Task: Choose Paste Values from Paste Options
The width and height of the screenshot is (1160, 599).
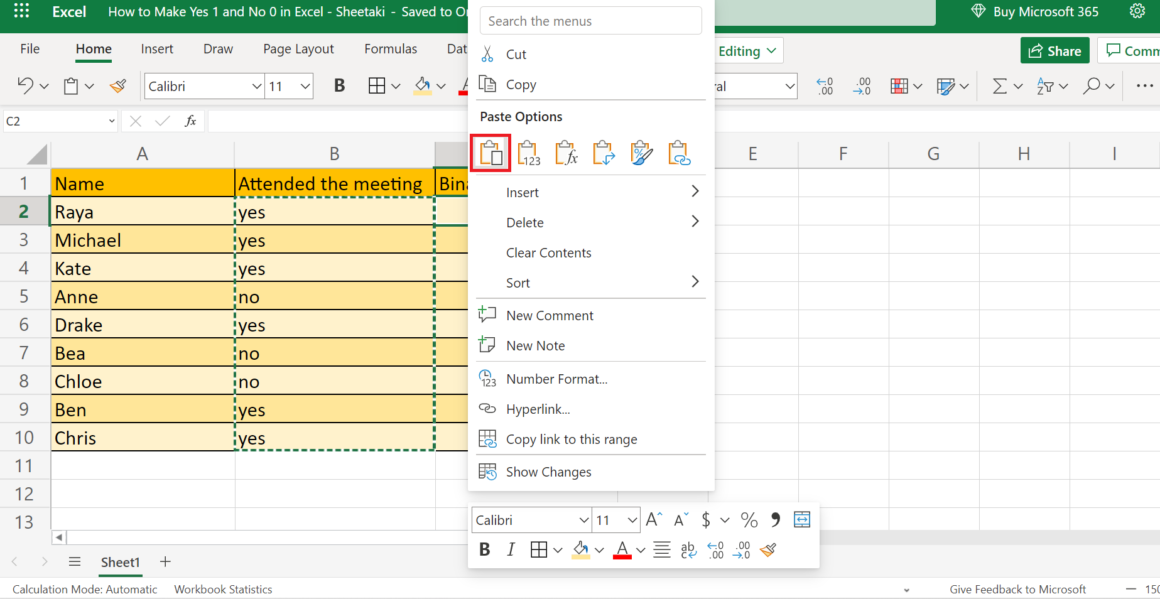Action: click(x=528, y=152)
